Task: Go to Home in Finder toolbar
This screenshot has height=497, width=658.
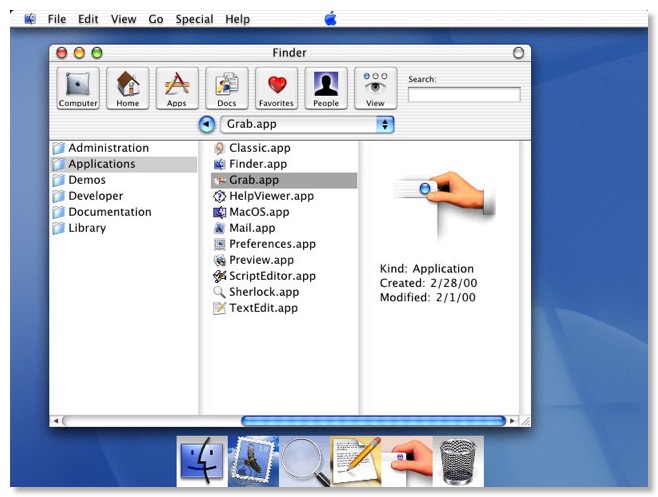Action: click(128, 88)
